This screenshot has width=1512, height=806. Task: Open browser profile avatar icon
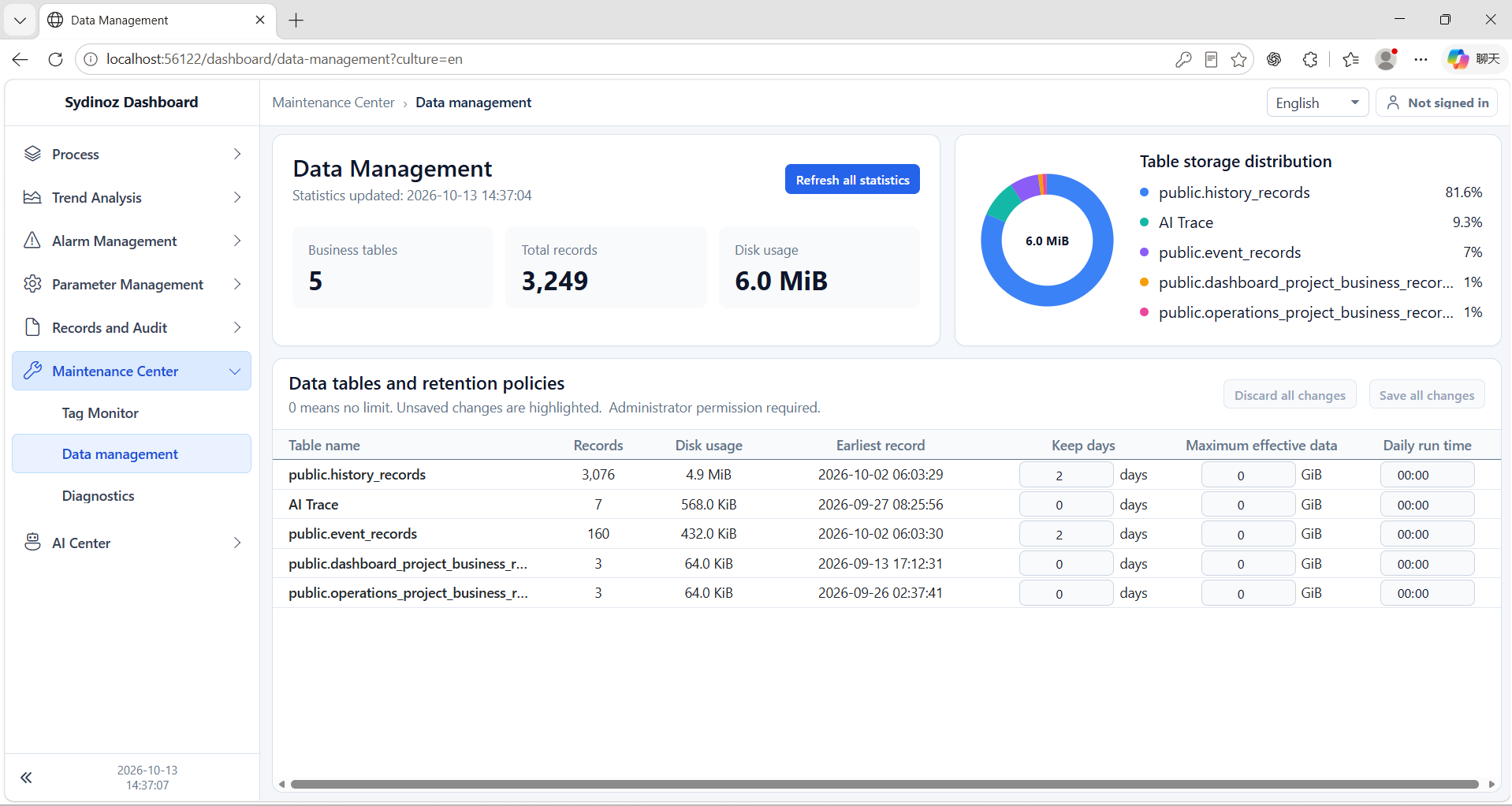1386,59
